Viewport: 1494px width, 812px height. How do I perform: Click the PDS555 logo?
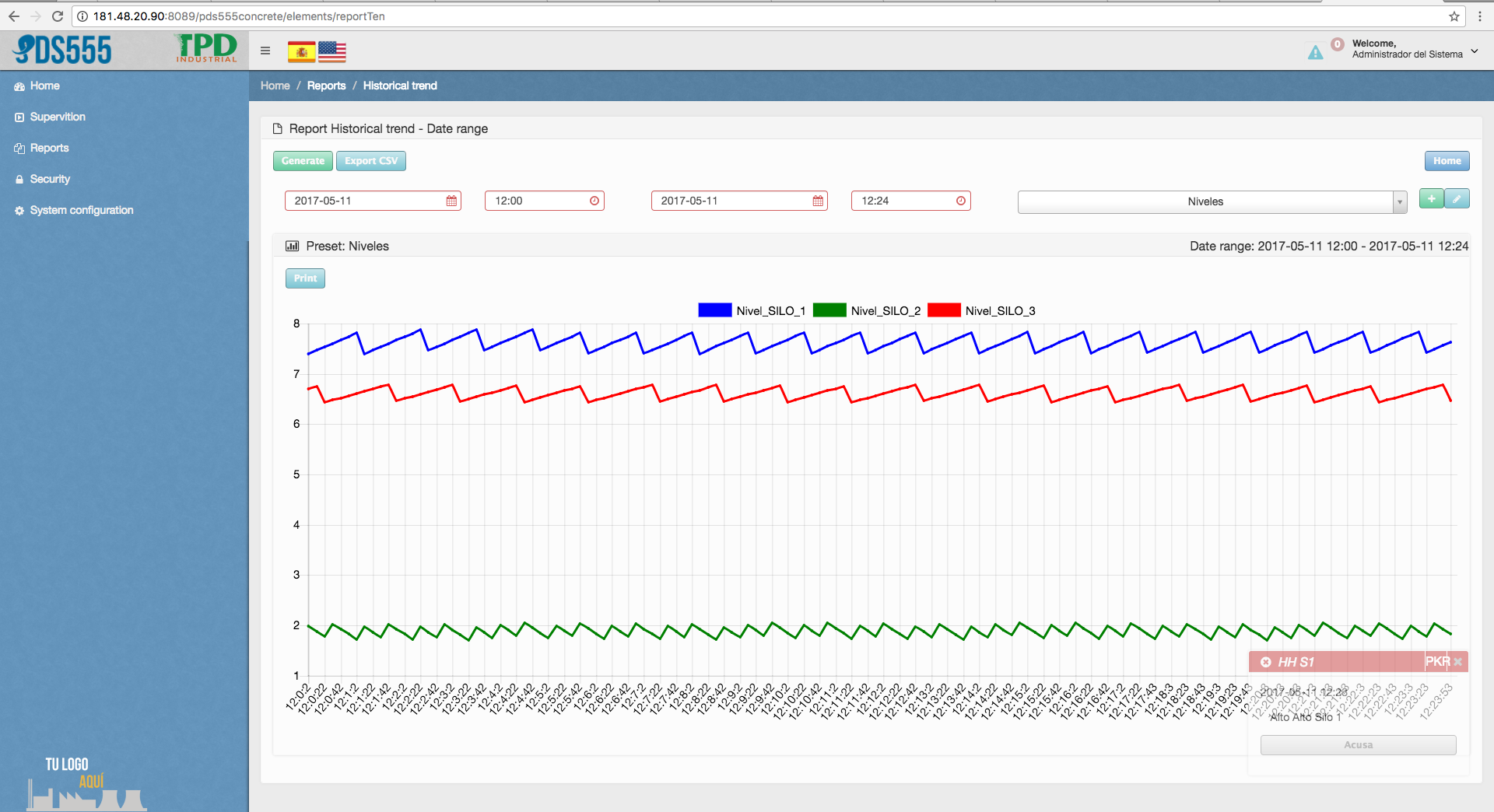pyautogui.click(x=63, y=51)
